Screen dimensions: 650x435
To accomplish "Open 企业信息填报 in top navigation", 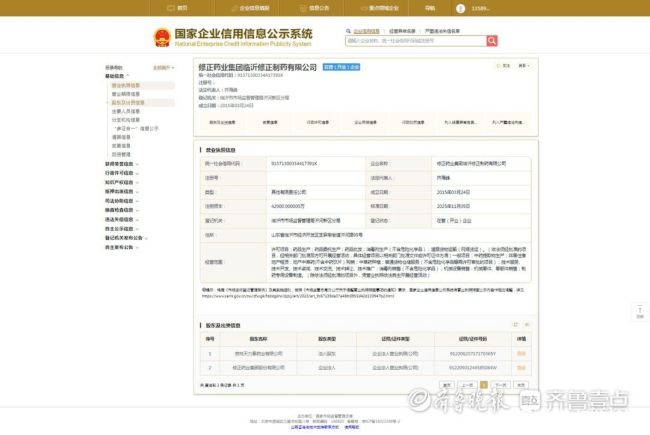I will pos(250,8).
